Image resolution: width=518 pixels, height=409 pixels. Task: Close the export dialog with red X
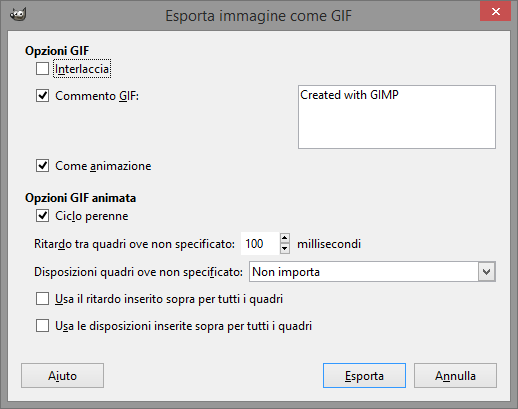[496, 11]
